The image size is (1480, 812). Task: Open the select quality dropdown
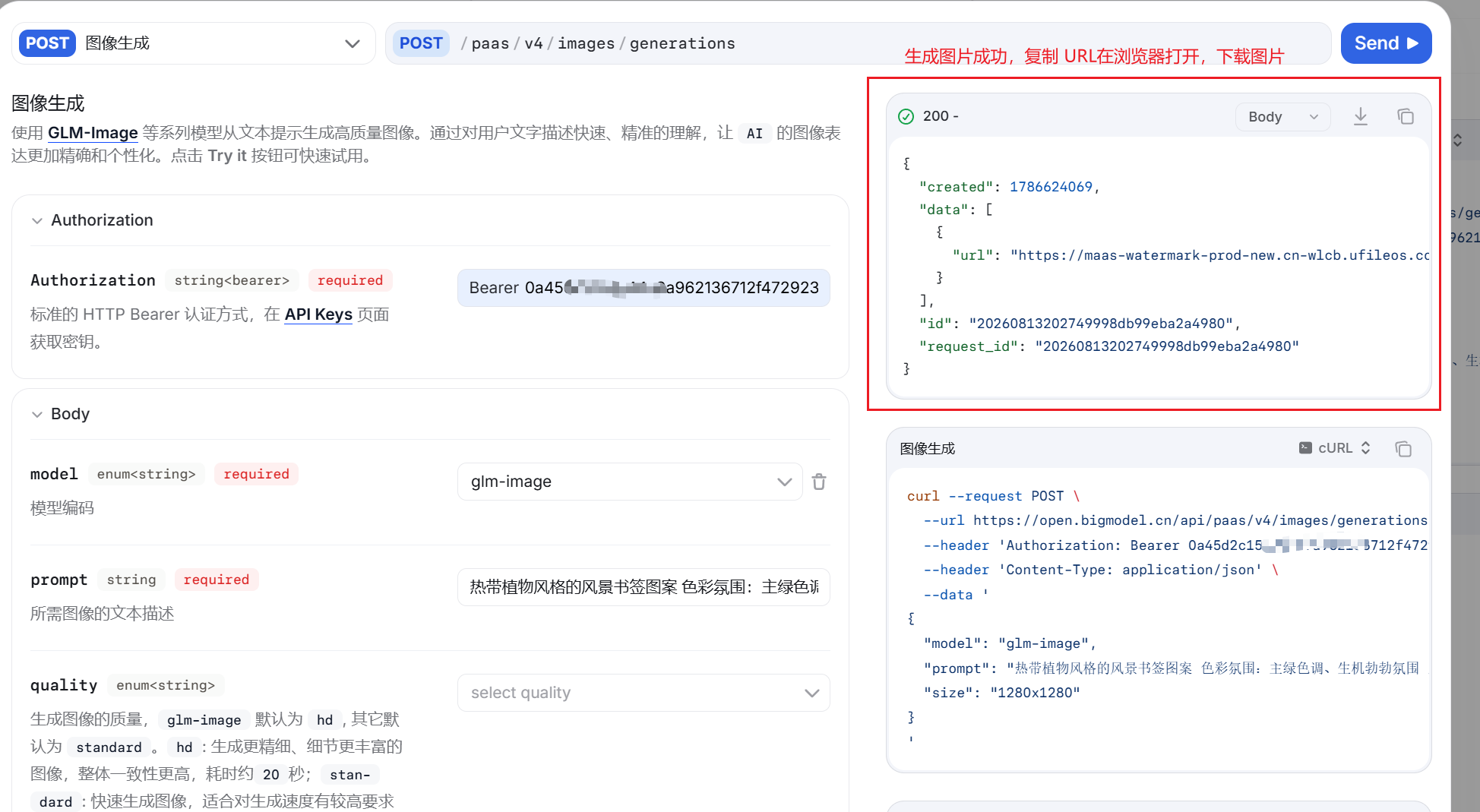(x=644, y=693)
